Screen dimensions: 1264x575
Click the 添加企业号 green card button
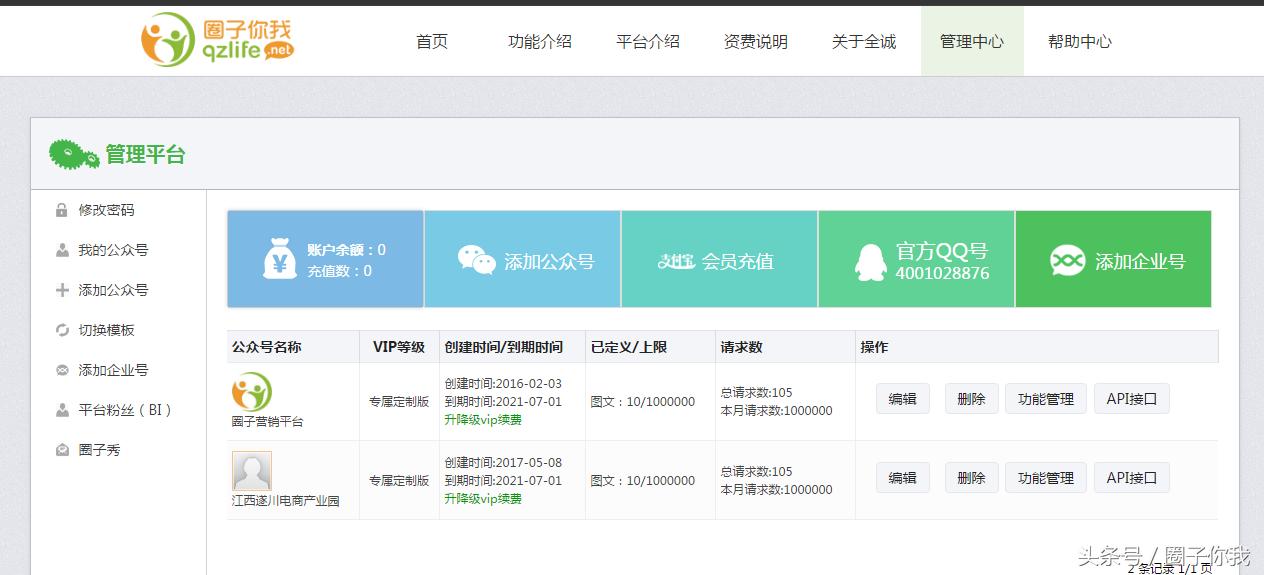pos(1113,259)
